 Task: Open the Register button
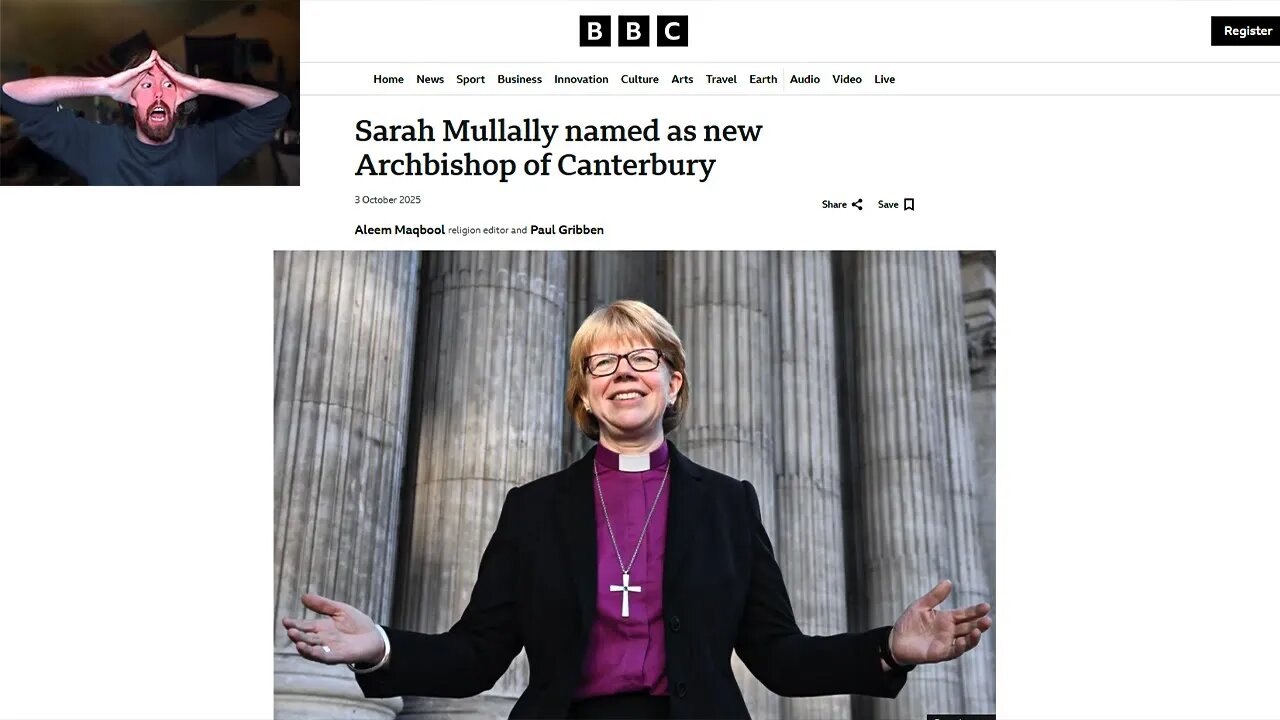(x=1247, y=31)
